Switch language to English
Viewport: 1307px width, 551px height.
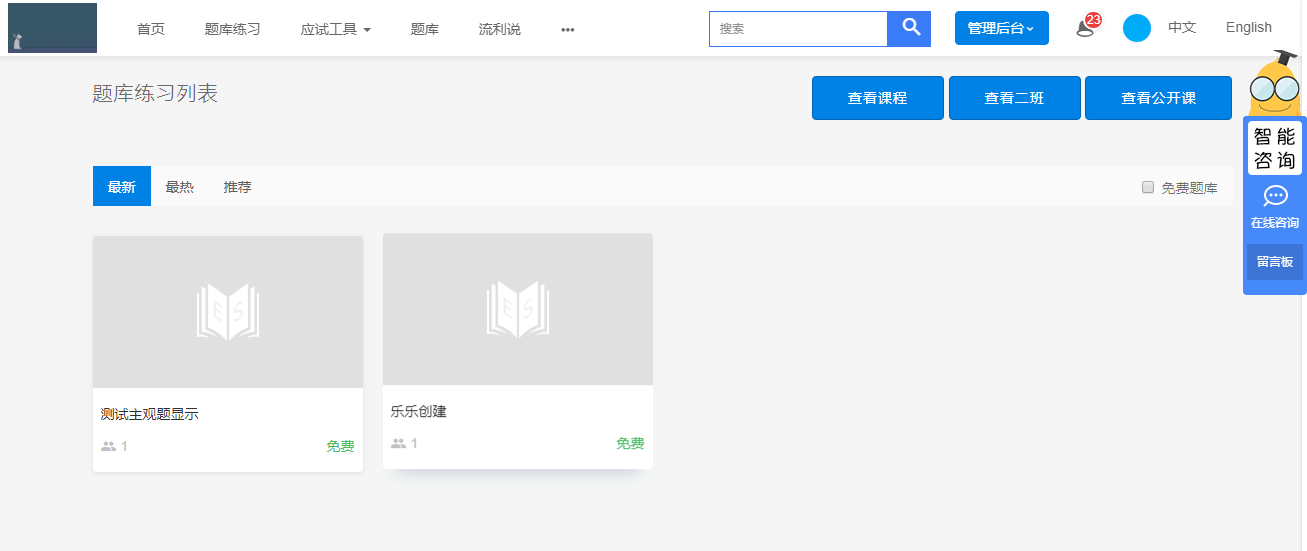pos(1248,27)
